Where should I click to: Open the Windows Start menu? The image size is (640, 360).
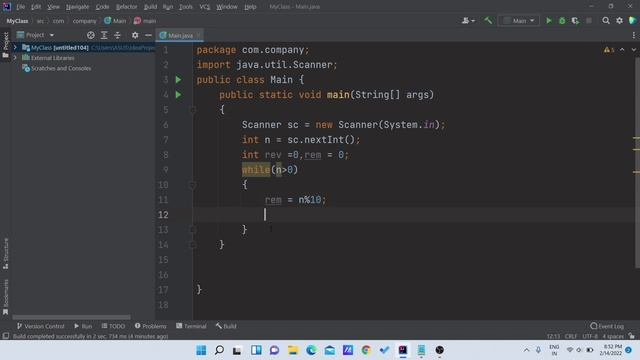pos(201,350)
